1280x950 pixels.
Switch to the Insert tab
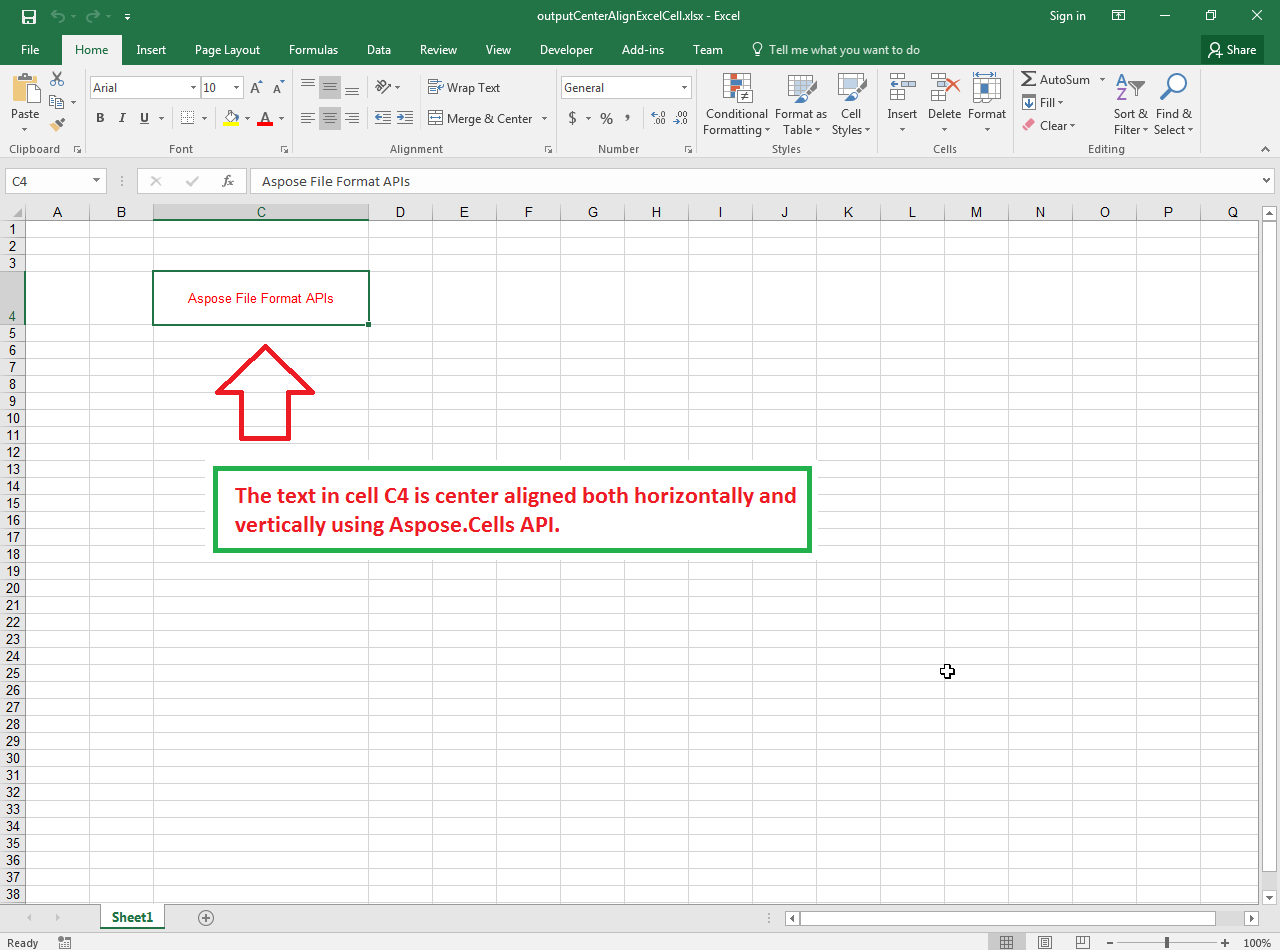tap(152, 50)
